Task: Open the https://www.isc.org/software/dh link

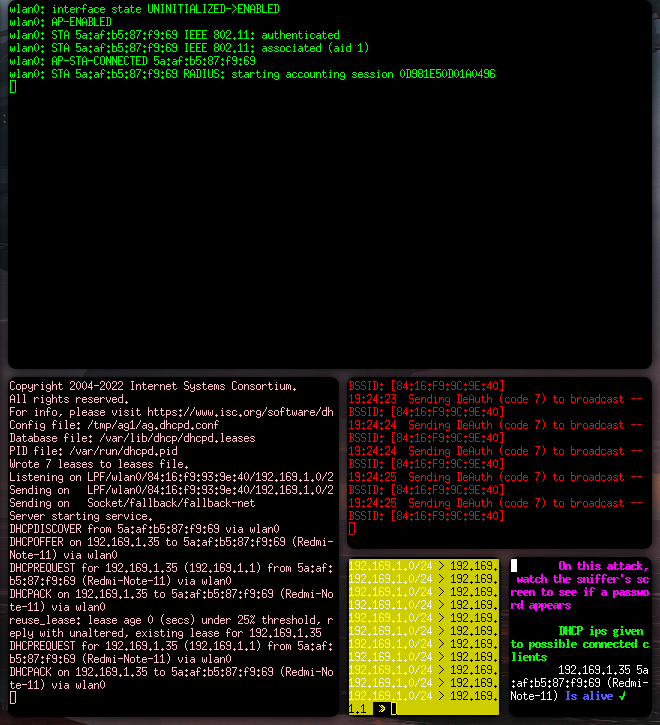Action: [241, 412]
